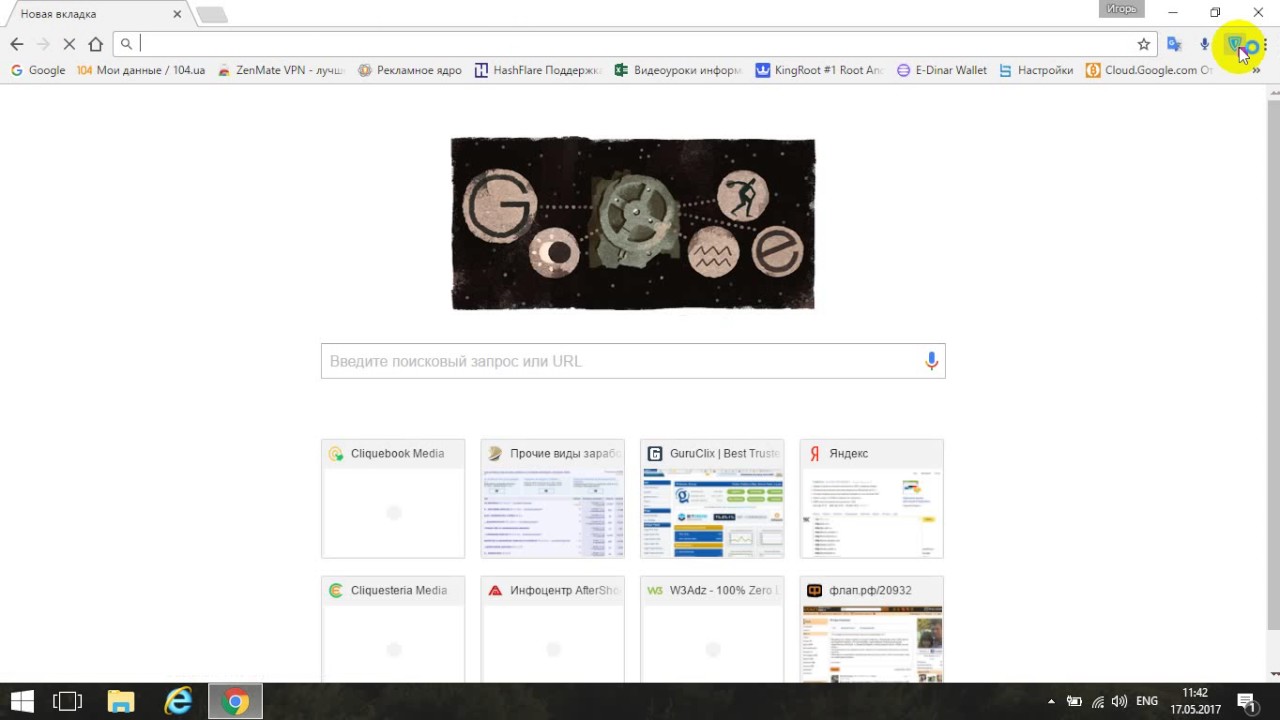Viewport: 1280px width, 720px height.
Task: Open the Wi-Fi network icon
Action: tap(1098, 702)
